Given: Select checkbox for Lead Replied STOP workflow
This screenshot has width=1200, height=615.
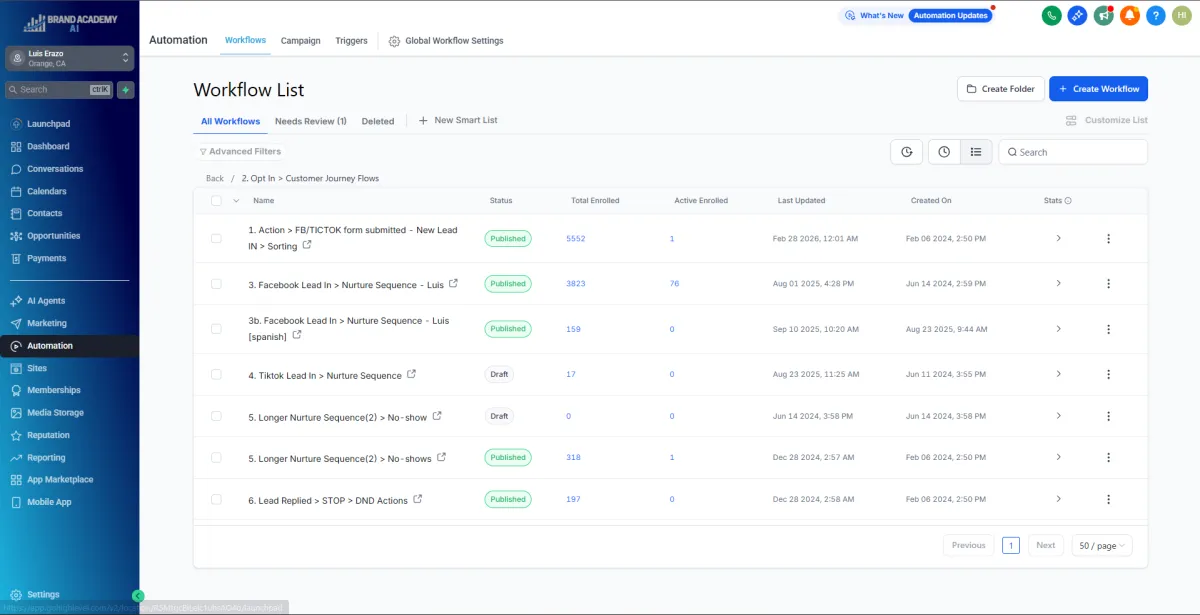Looking at the screenshot, I should (216, 499).
